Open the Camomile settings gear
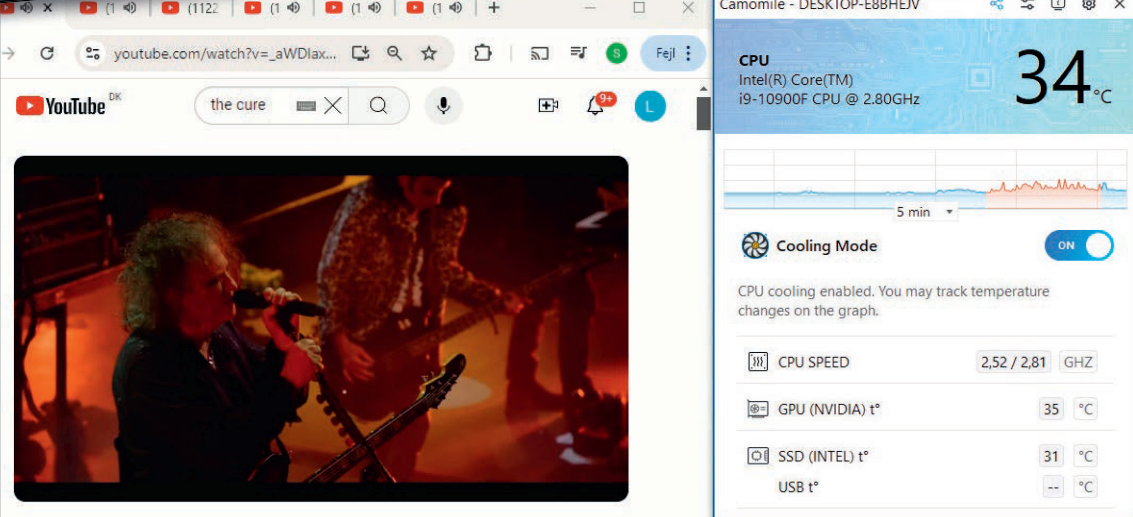This screenshot has width=1133, height=517. pos(1089,5)
